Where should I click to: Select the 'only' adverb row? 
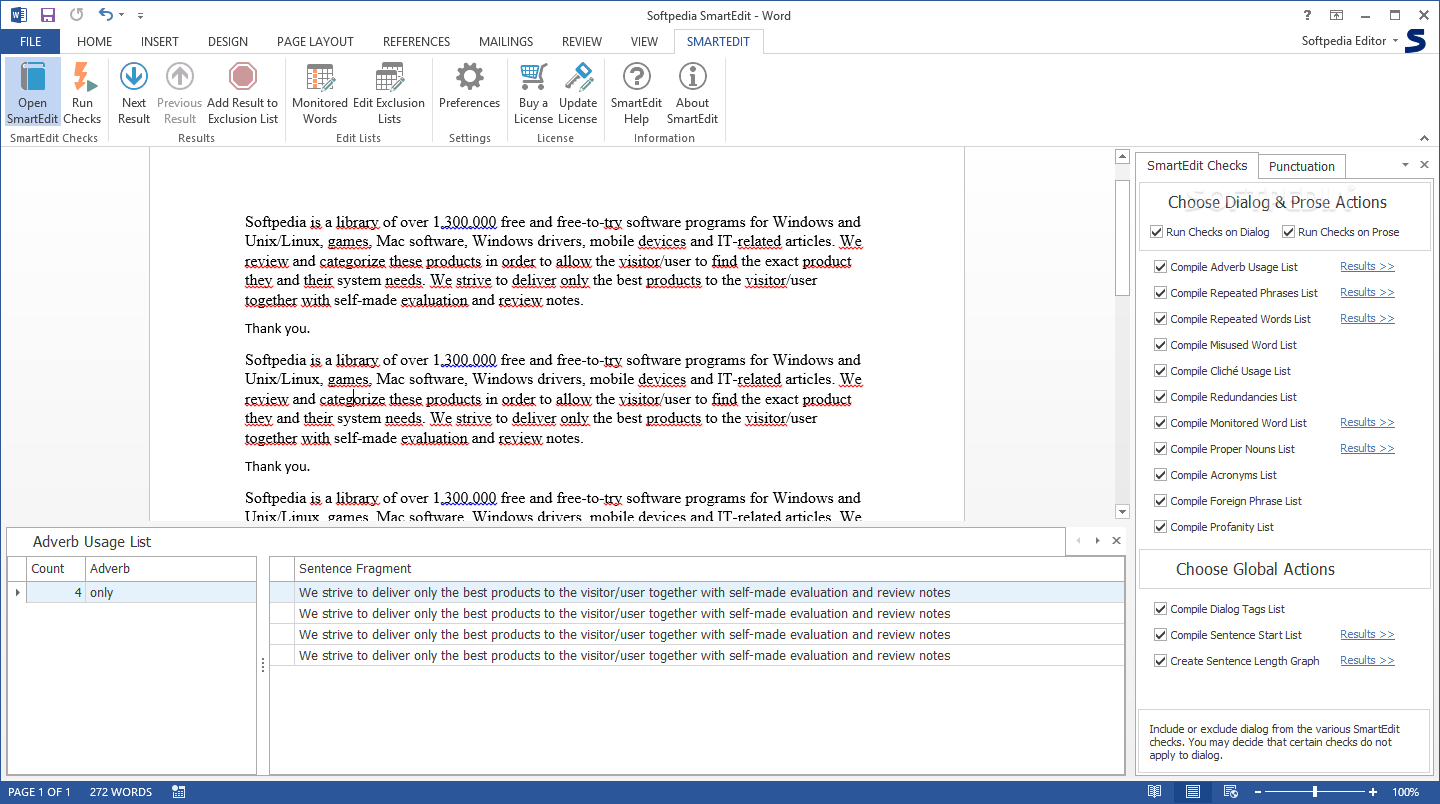point(132,592)
